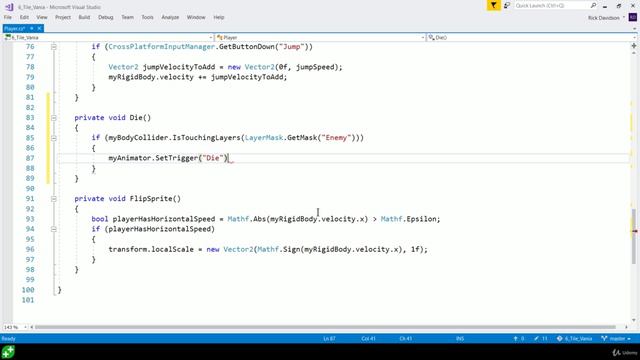Screen dimensions: 640x360
Task: Collapse the Die() method at line 83
Action: coord(53,118)
